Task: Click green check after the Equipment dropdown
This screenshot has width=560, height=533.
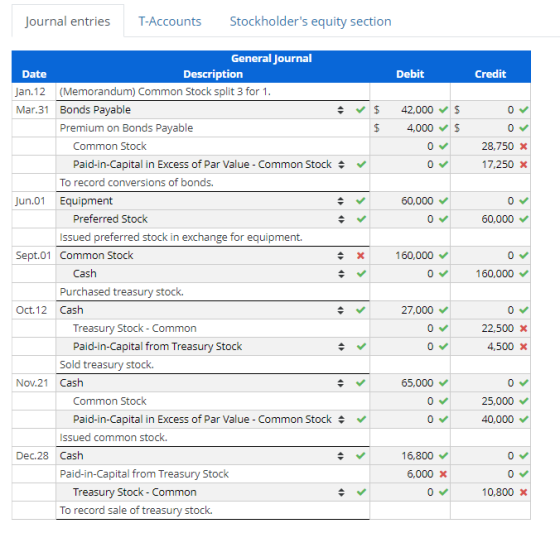Action: (361, 201)
